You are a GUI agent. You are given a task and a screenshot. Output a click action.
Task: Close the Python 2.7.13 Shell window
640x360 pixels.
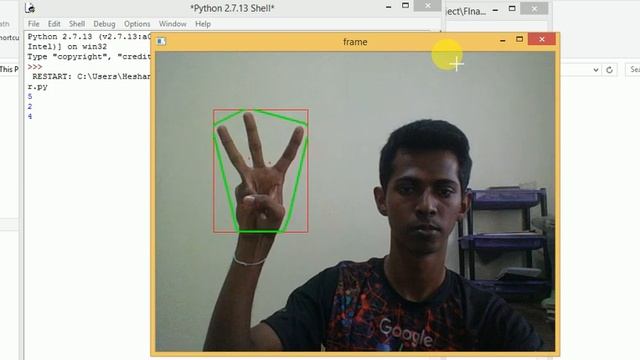tap(427, 6)
